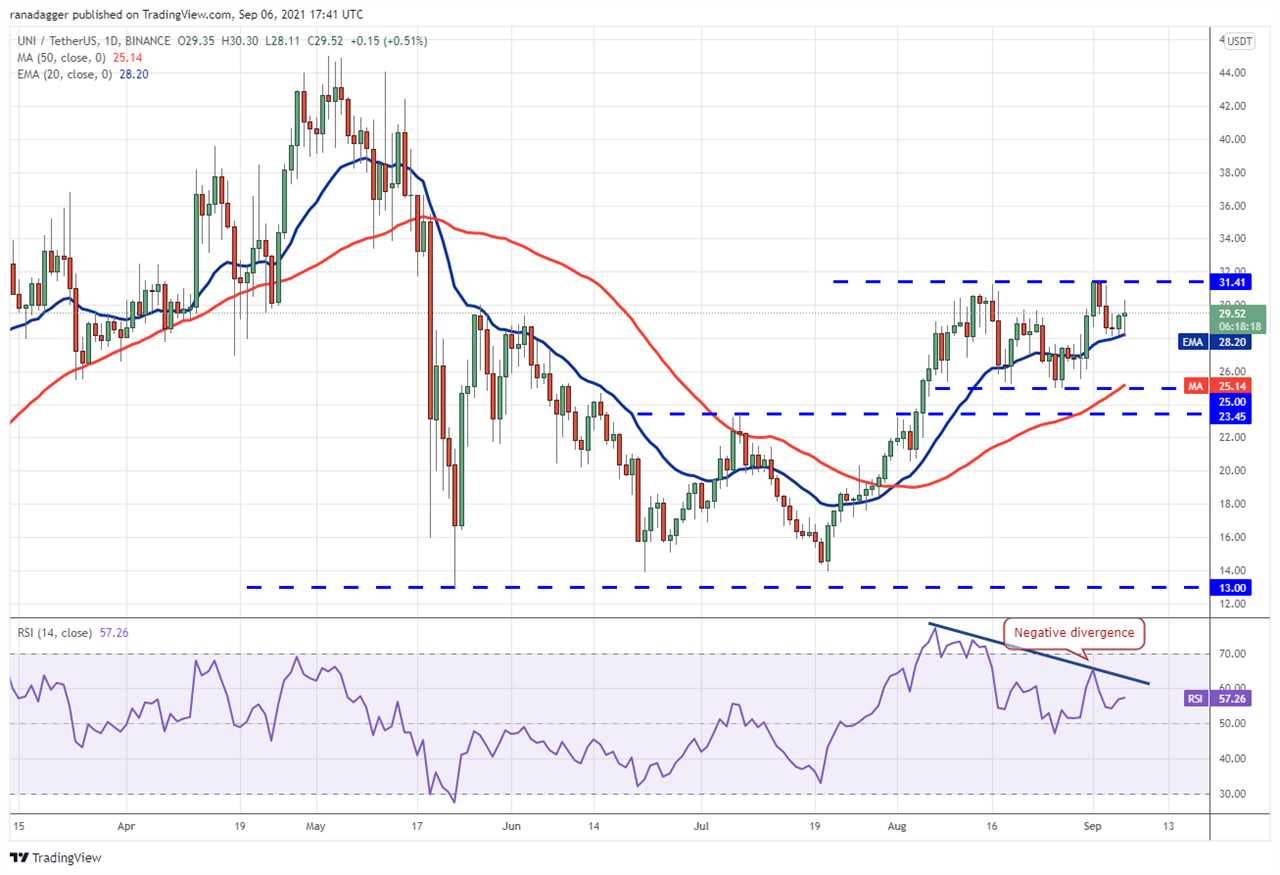Click the 13.00 bottom support level tag

(1231, 587)
